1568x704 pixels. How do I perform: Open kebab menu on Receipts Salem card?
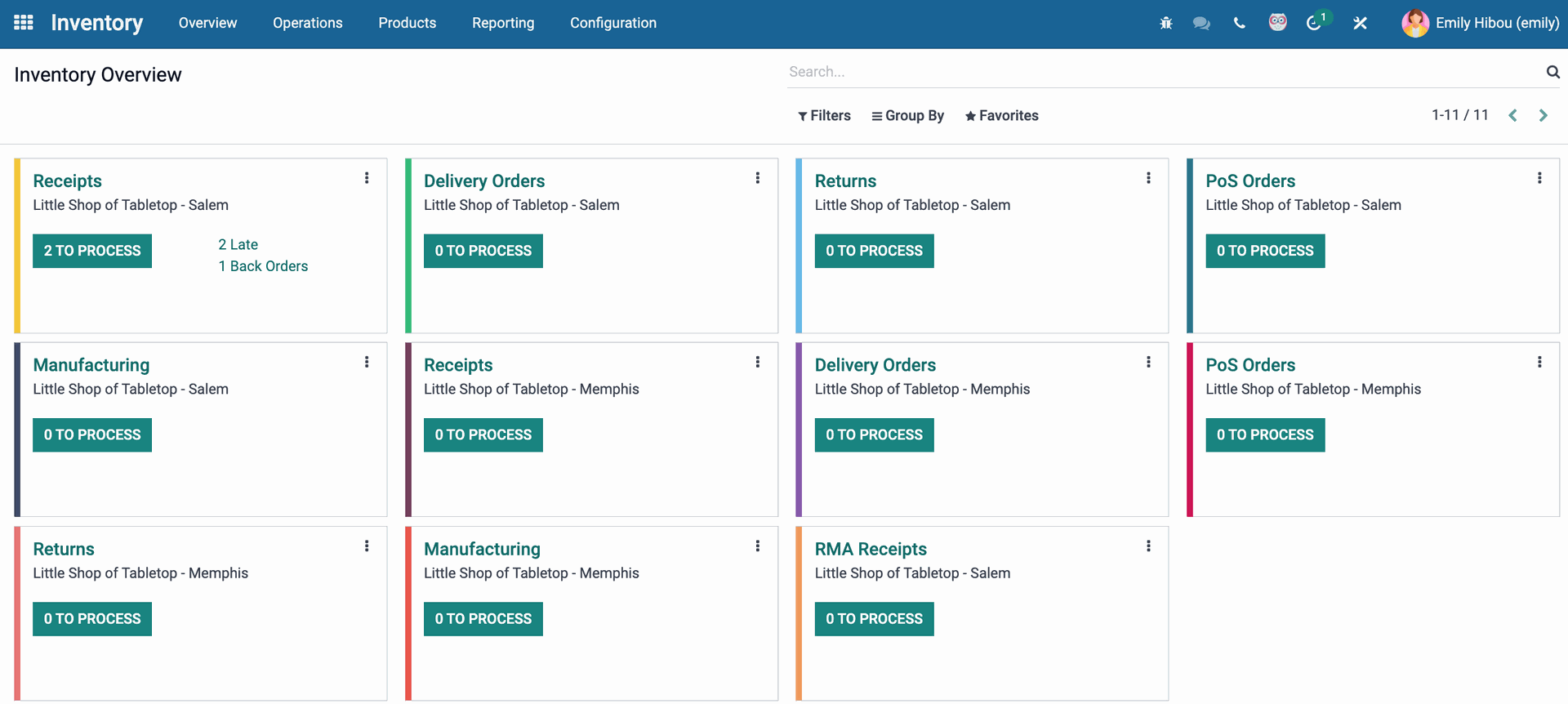367,178
